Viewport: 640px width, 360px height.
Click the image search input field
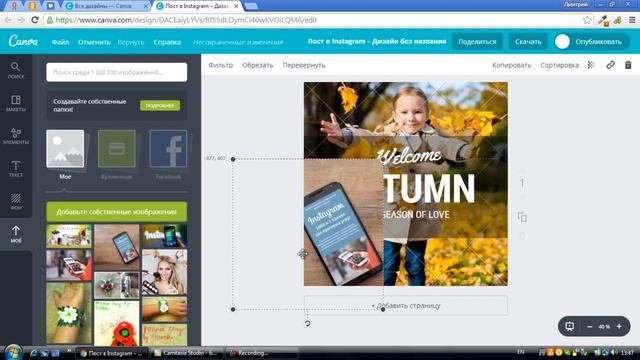tap(117, 72)
